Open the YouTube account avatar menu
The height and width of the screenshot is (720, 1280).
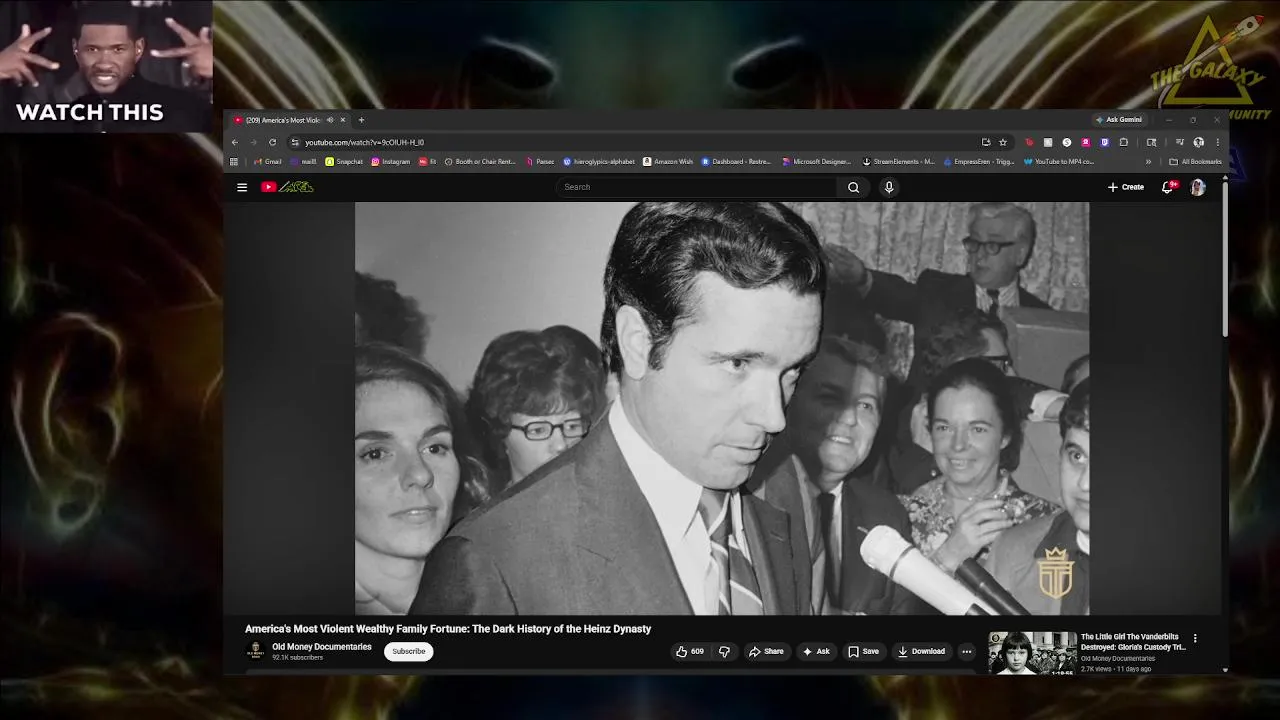click(x=1198, y=187)
